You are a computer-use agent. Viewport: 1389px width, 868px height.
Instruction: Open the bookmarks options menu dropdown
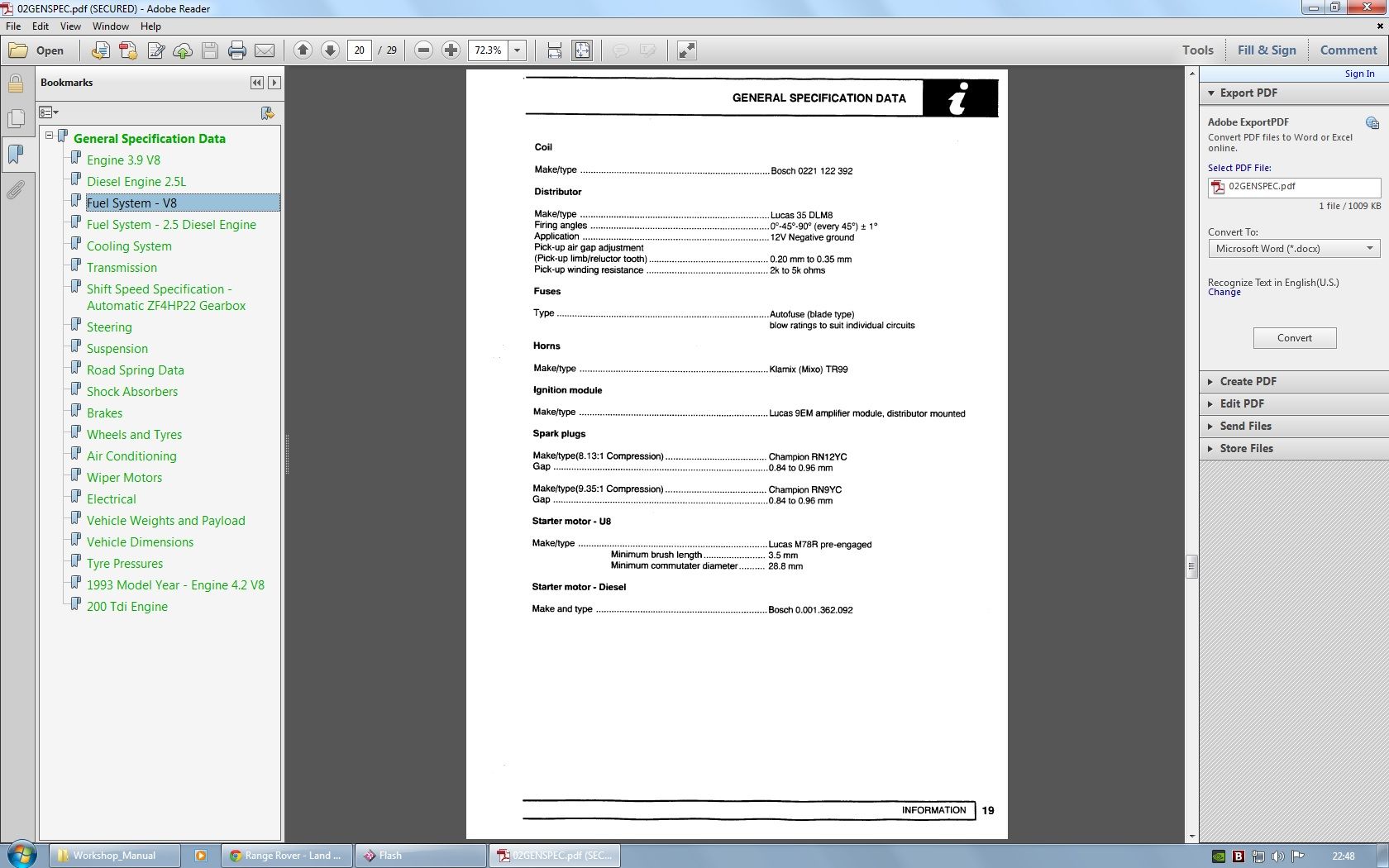49,112
